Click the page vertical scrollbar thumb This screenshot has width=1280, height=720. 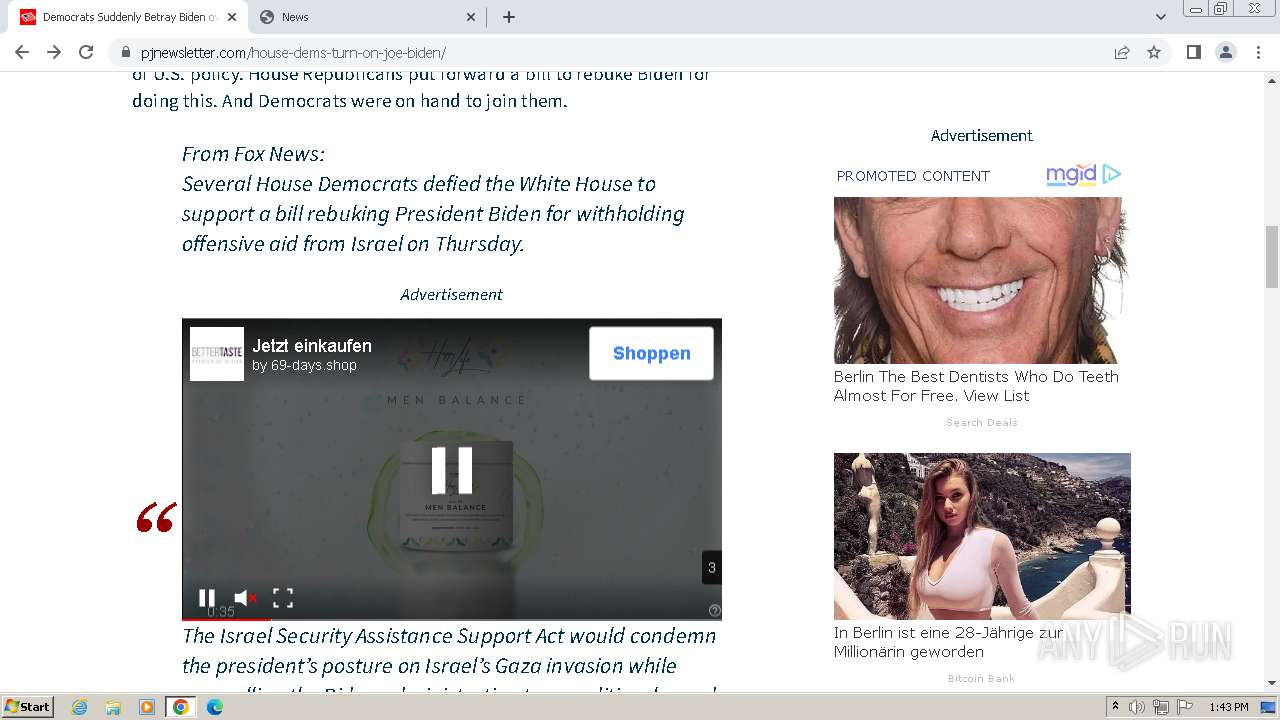[x=1272, y=256]
